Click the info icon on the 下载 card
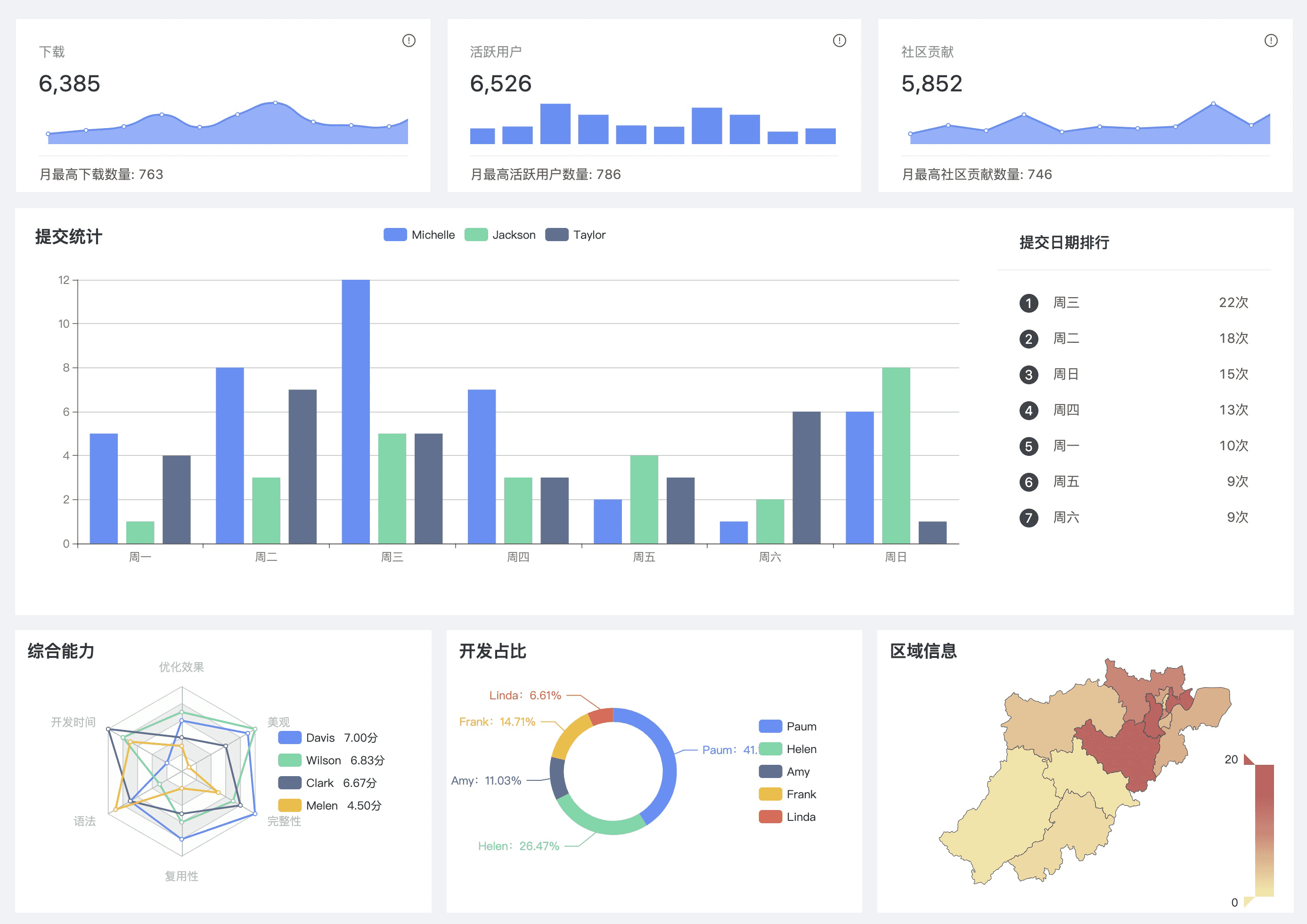The height and width of the screenshot is (924, 1307). pyautogui.click(x=408, y=41)
